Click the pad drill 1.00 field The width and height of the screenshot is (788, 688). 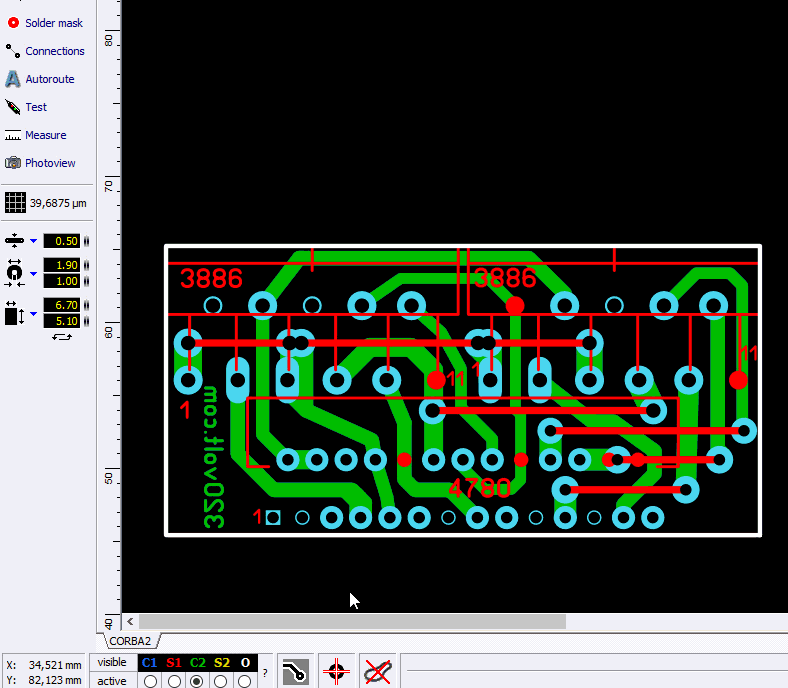click(62, 281)
